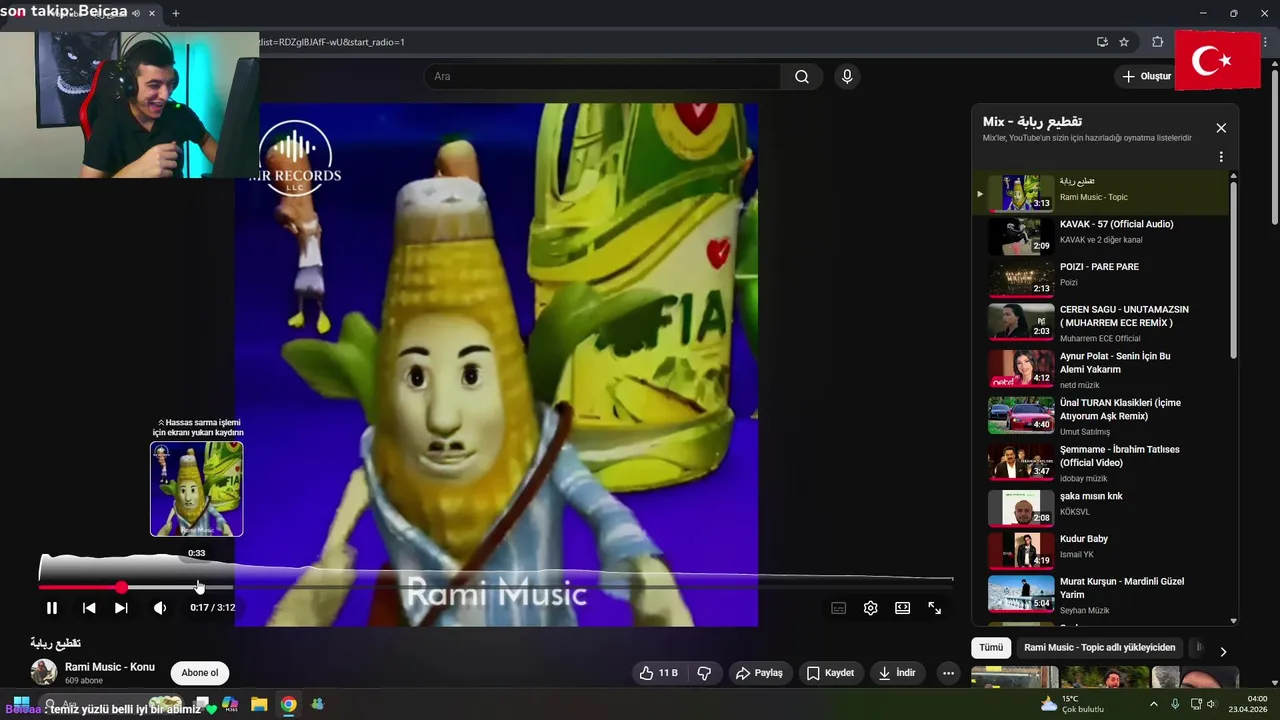Open the Rami Music - Konu channel link

coord(110,667)
